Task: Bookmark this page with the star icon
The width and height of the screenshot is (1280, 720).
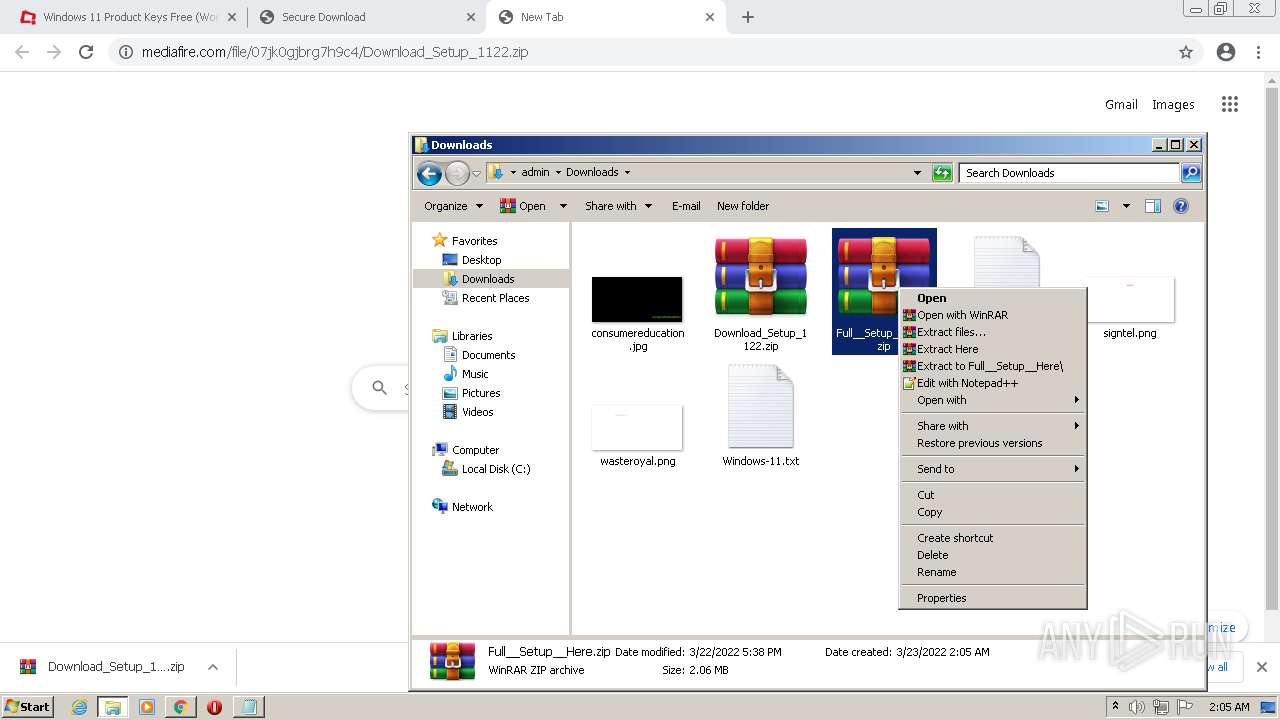Action: pyautogui.click(x=1186, y=52)
